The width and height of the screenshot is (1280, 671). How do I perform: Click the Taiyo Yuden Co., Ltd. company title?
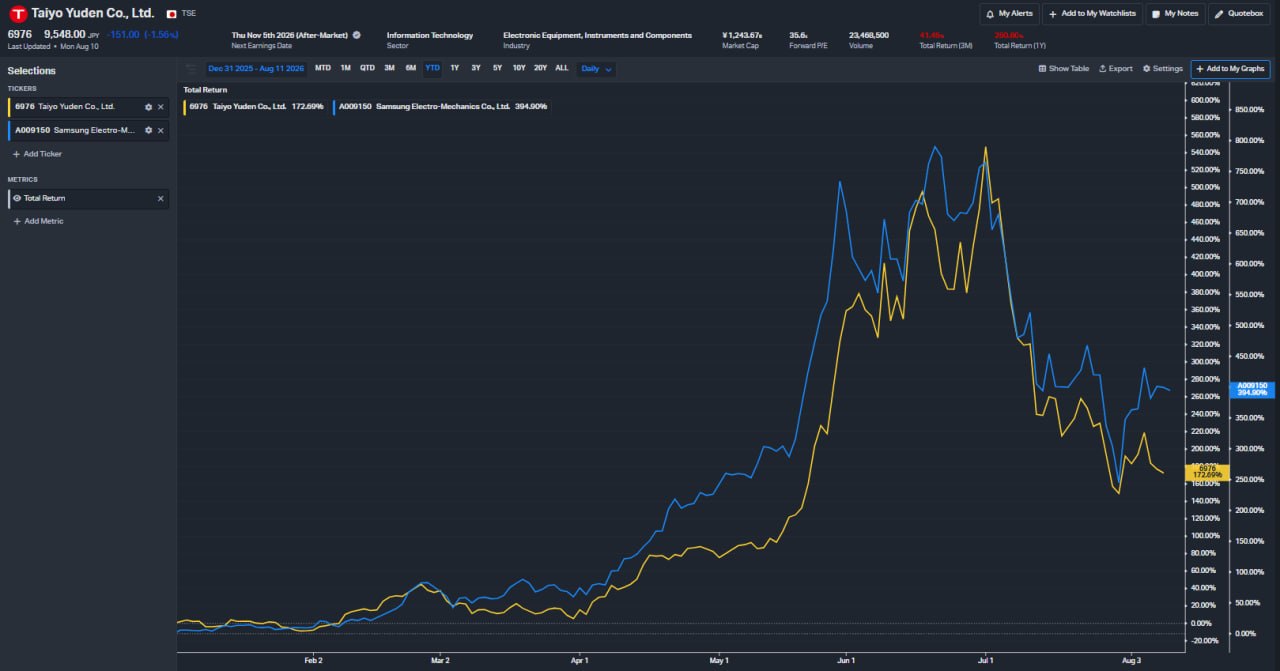[92, 13]
